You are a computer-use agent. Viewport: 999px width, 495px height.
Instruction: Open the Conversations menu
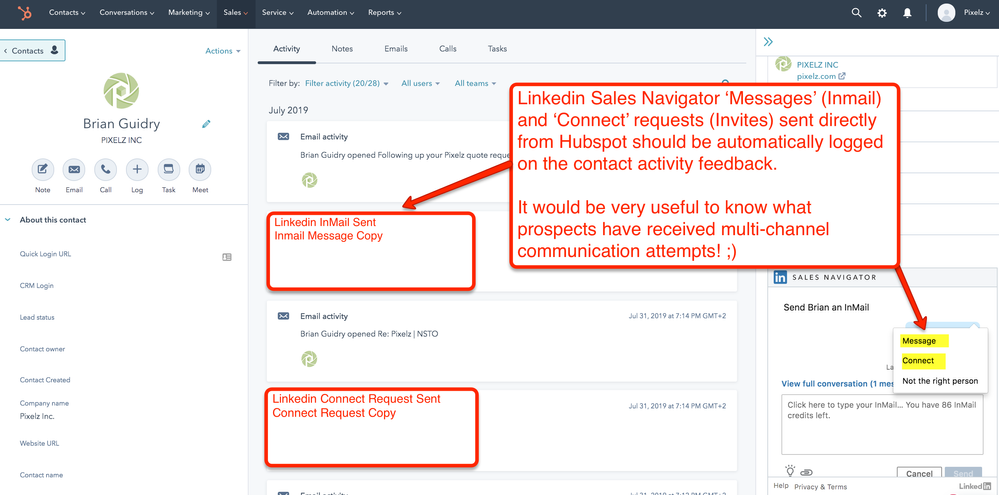127,13
